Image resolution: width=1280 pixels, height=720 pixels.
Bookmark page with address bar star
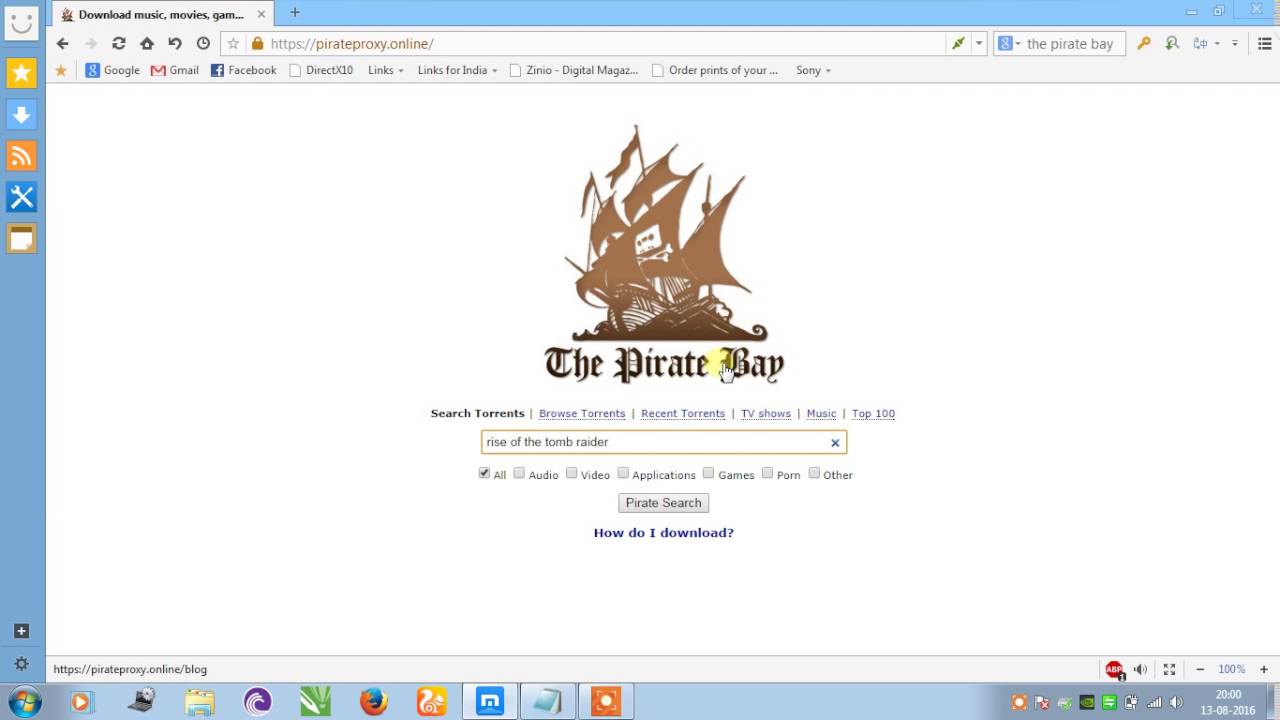[x=233, y=44]
